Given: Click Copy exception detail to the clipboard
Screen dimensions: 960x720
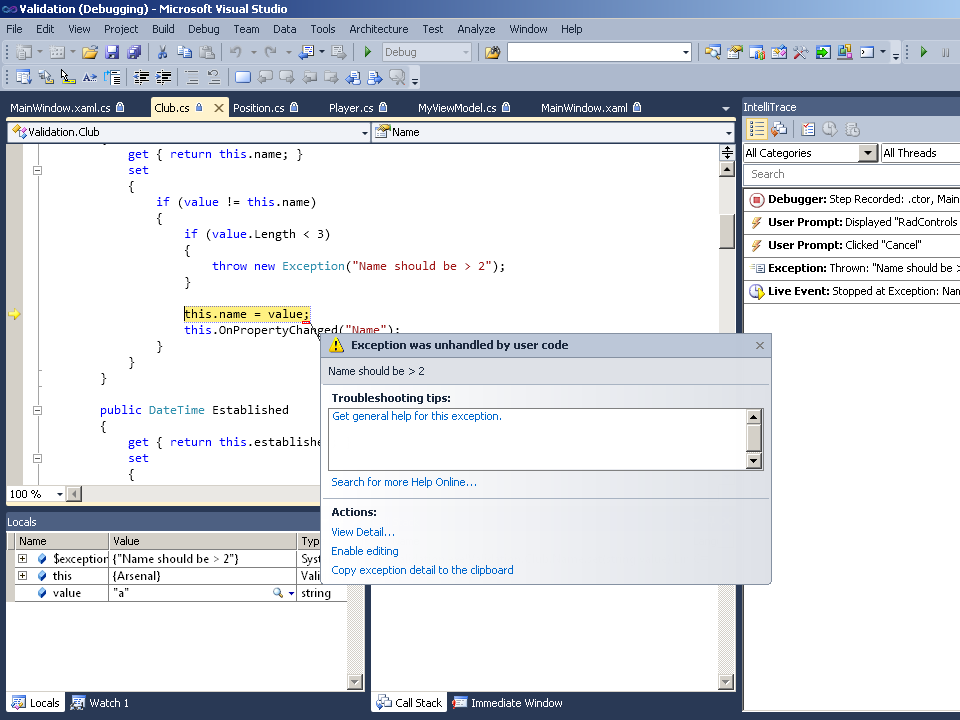Looking at the screenshot, I should [422, 570].
